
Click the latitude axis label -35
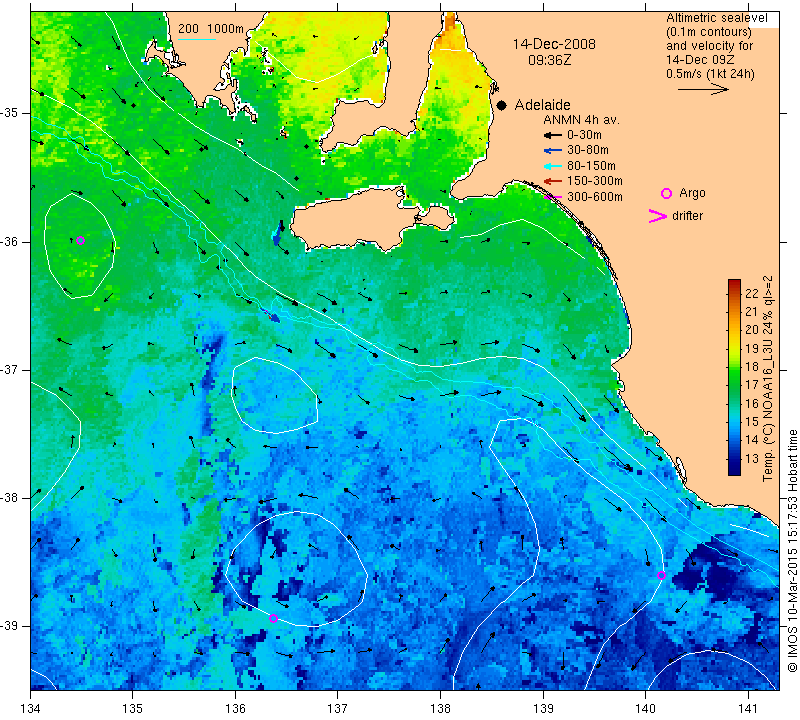coord(12,113)
